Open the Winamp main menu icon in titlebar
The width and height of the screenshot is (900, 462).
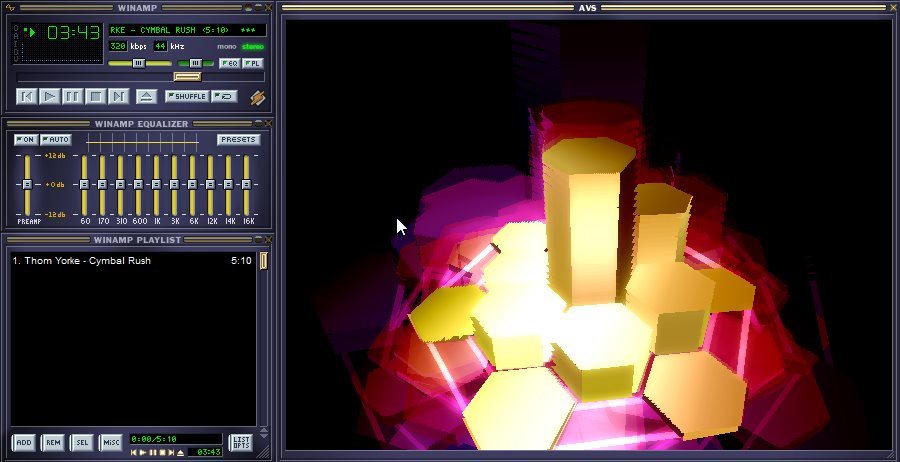pyautogui.click(x=11, y=8)
